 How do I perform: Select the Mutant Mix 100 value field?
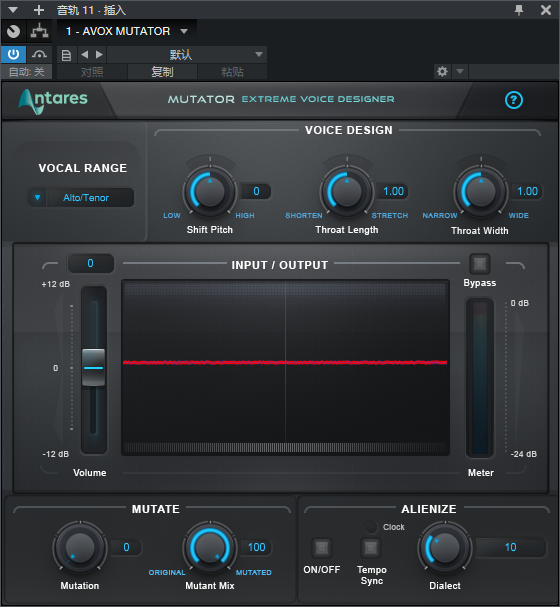(257, 547)
